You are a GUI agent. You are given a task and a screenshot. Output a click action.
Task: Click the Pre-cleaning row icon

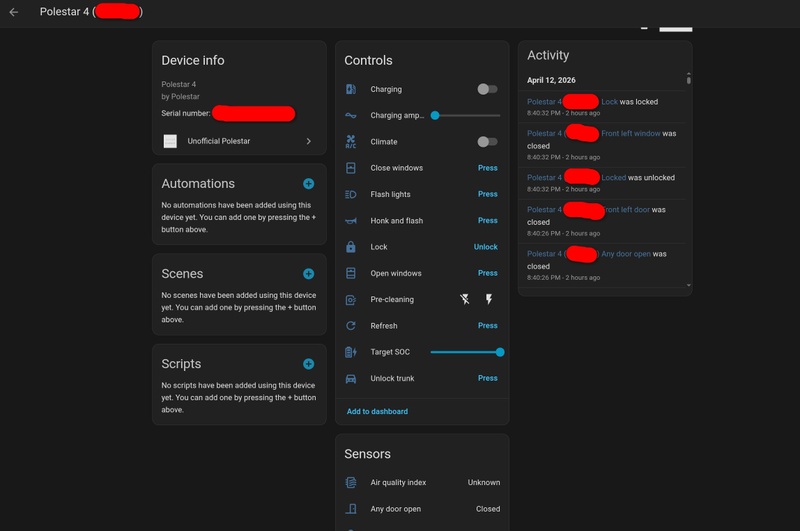click(351, 299)
